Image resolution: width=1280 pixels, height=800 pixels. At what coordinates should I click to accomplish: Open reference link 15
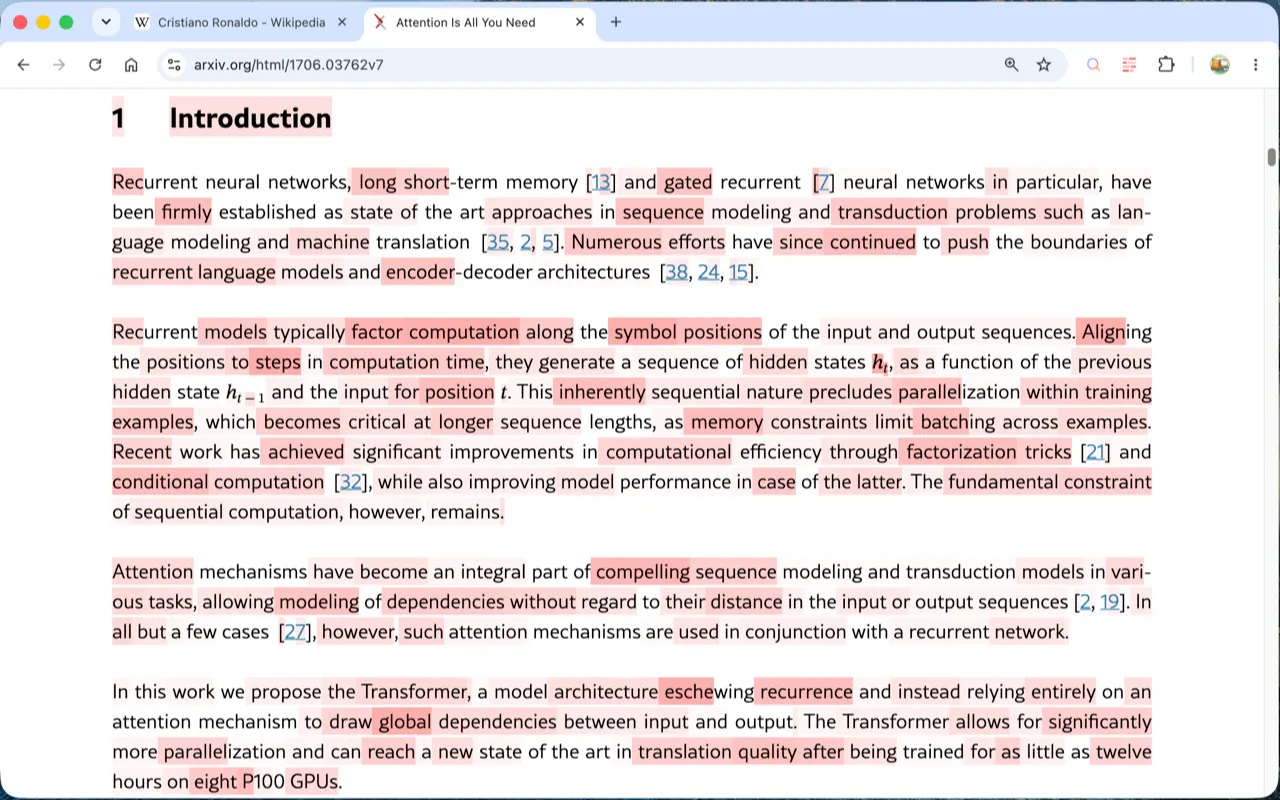738,272
